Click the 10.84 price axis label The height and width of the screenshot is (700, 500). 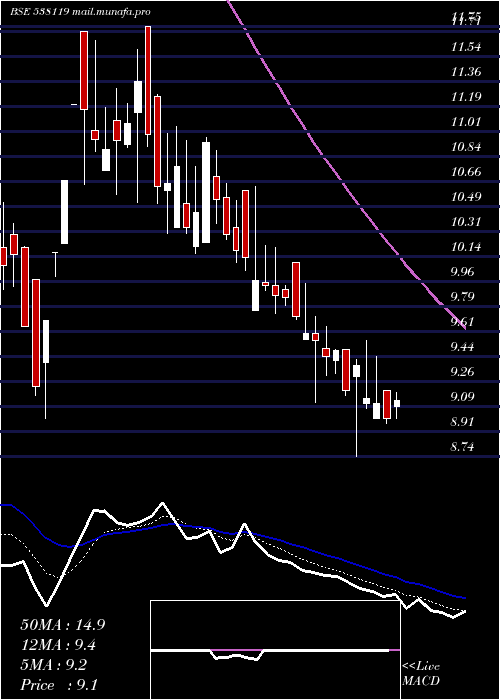coord(466,146)
